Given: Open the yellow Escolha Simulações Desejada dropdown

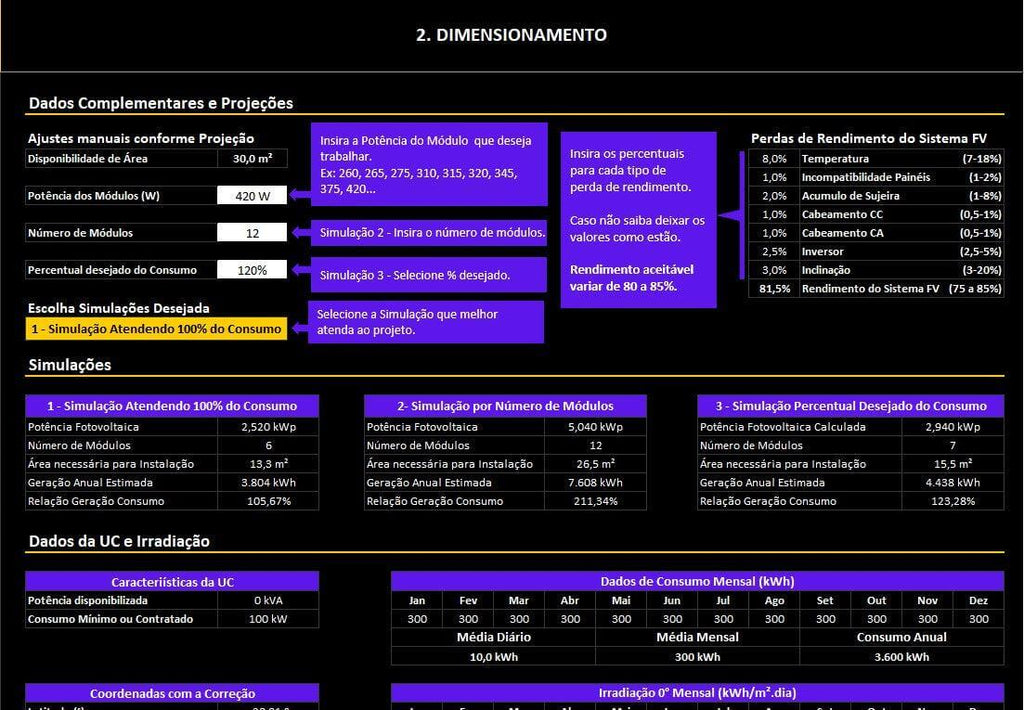Looking at the screenshot, I should pos(156,329).
